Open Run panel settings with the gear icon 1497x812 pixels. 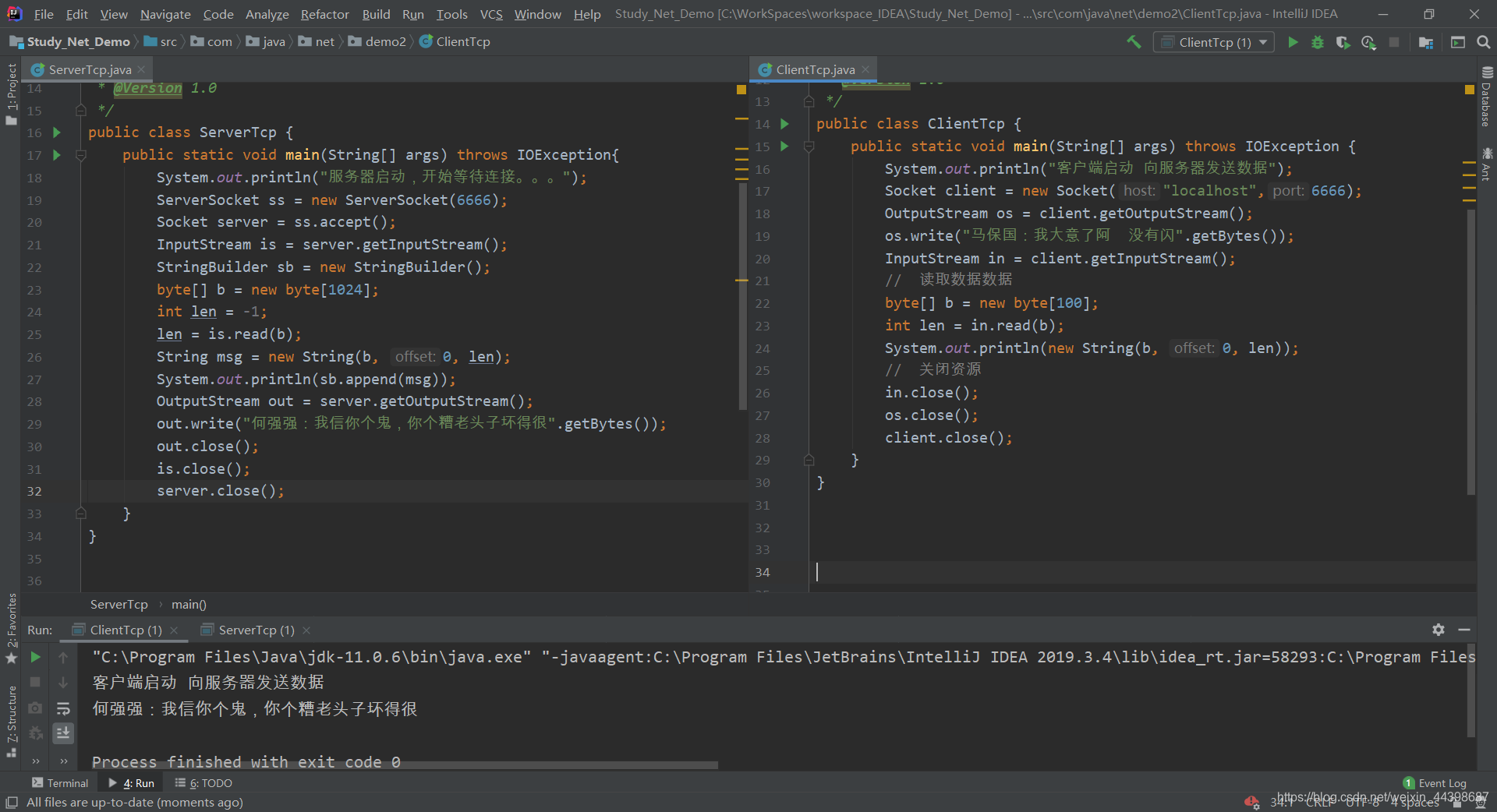click(x=1439, y=630)
